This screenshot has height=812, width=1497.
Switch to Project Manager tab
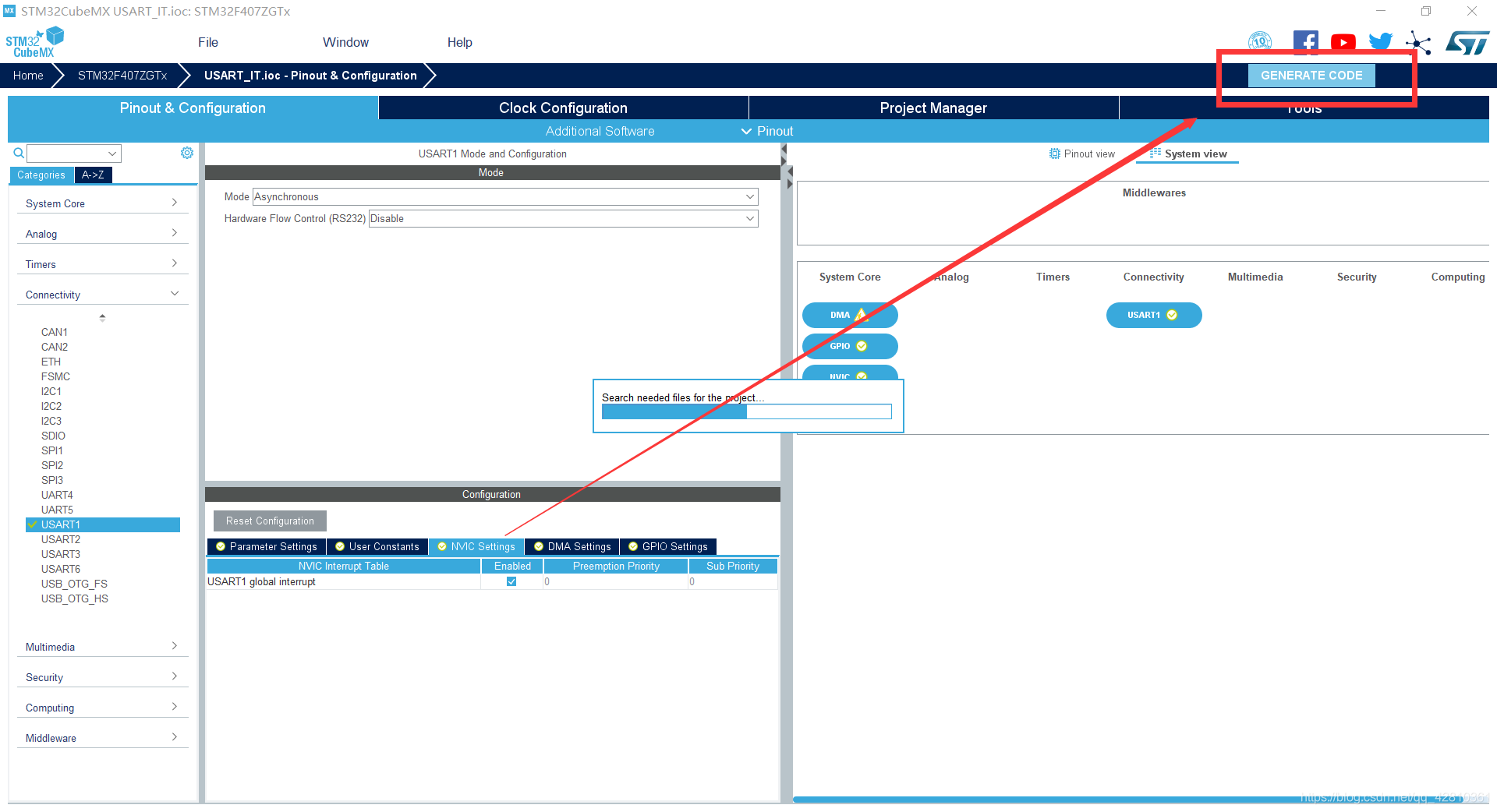[933, 108]
